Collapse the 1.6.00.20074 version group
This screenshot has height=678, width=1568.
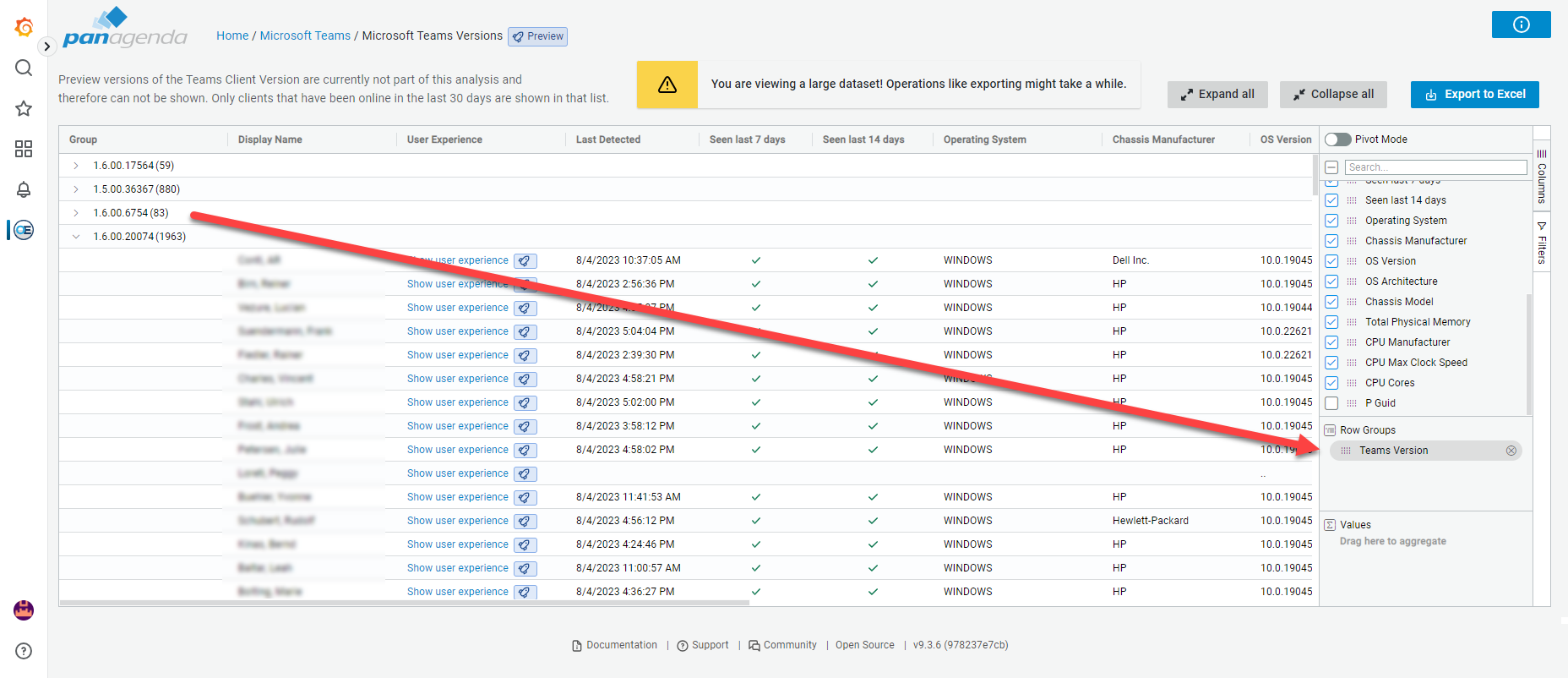point(76,237)
